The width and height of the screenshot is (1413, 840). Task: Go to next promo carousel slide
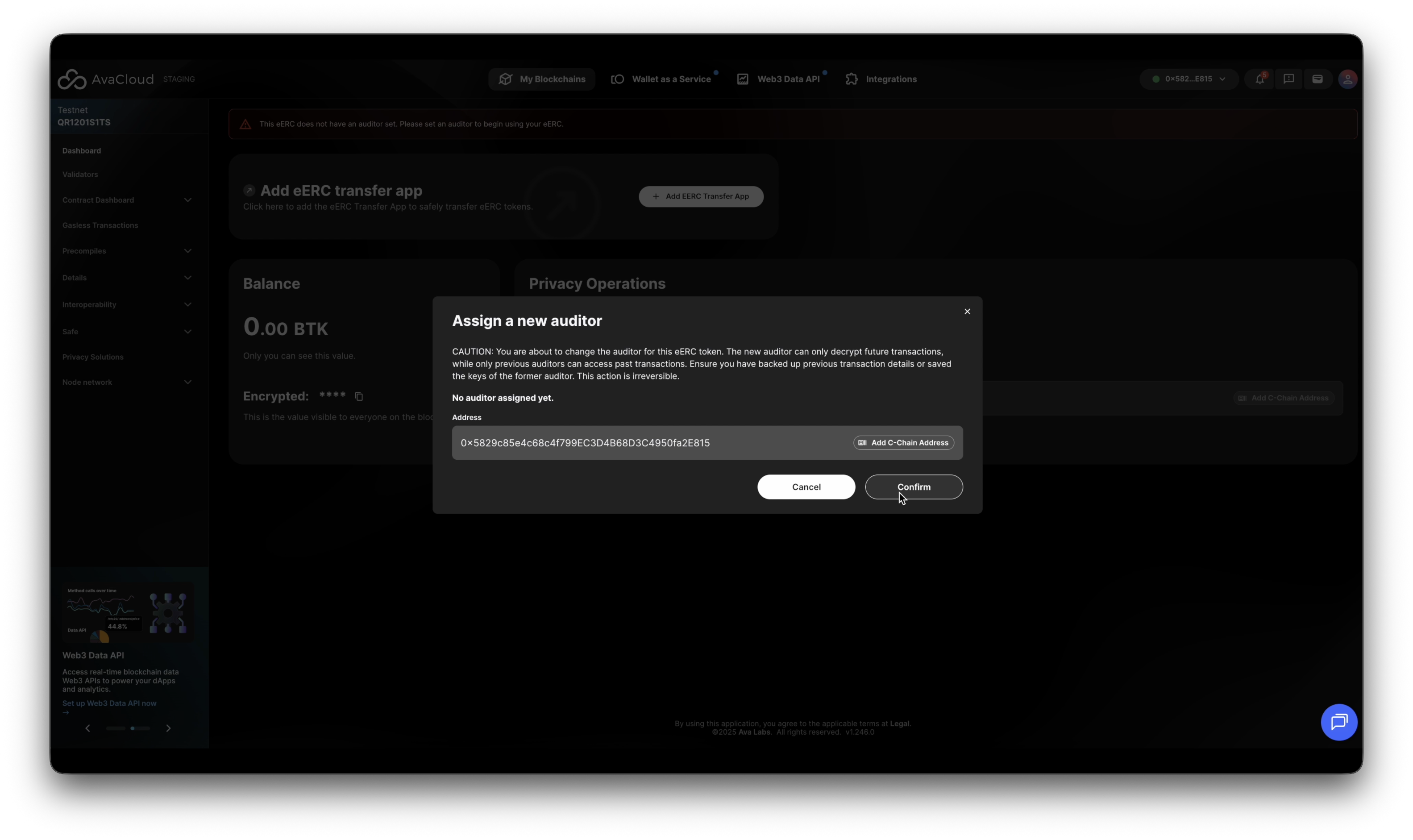coord(168,728)
